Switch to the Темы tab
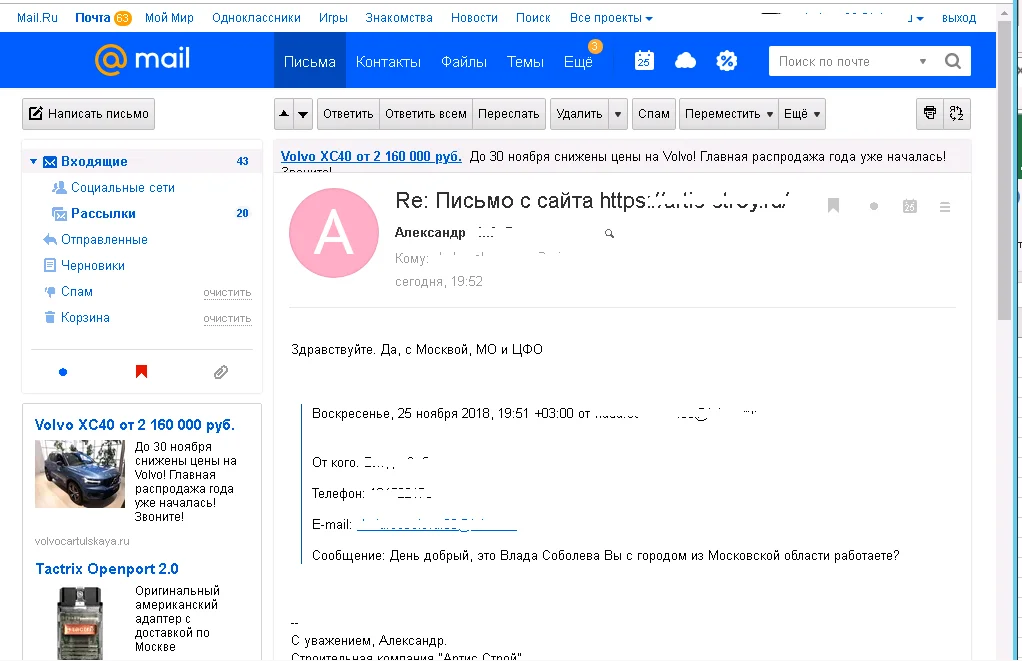 525,61
